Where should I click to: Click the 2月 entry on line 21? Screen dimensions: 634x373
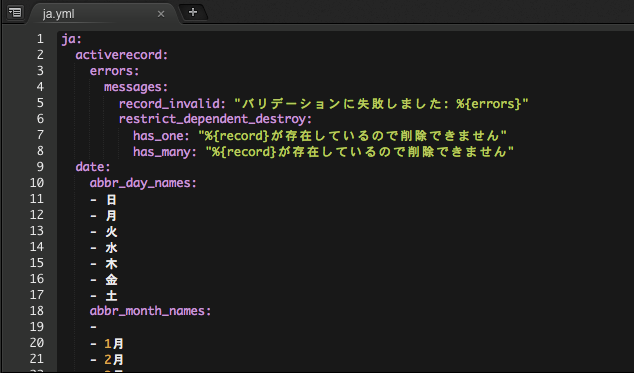coord(114,360)
